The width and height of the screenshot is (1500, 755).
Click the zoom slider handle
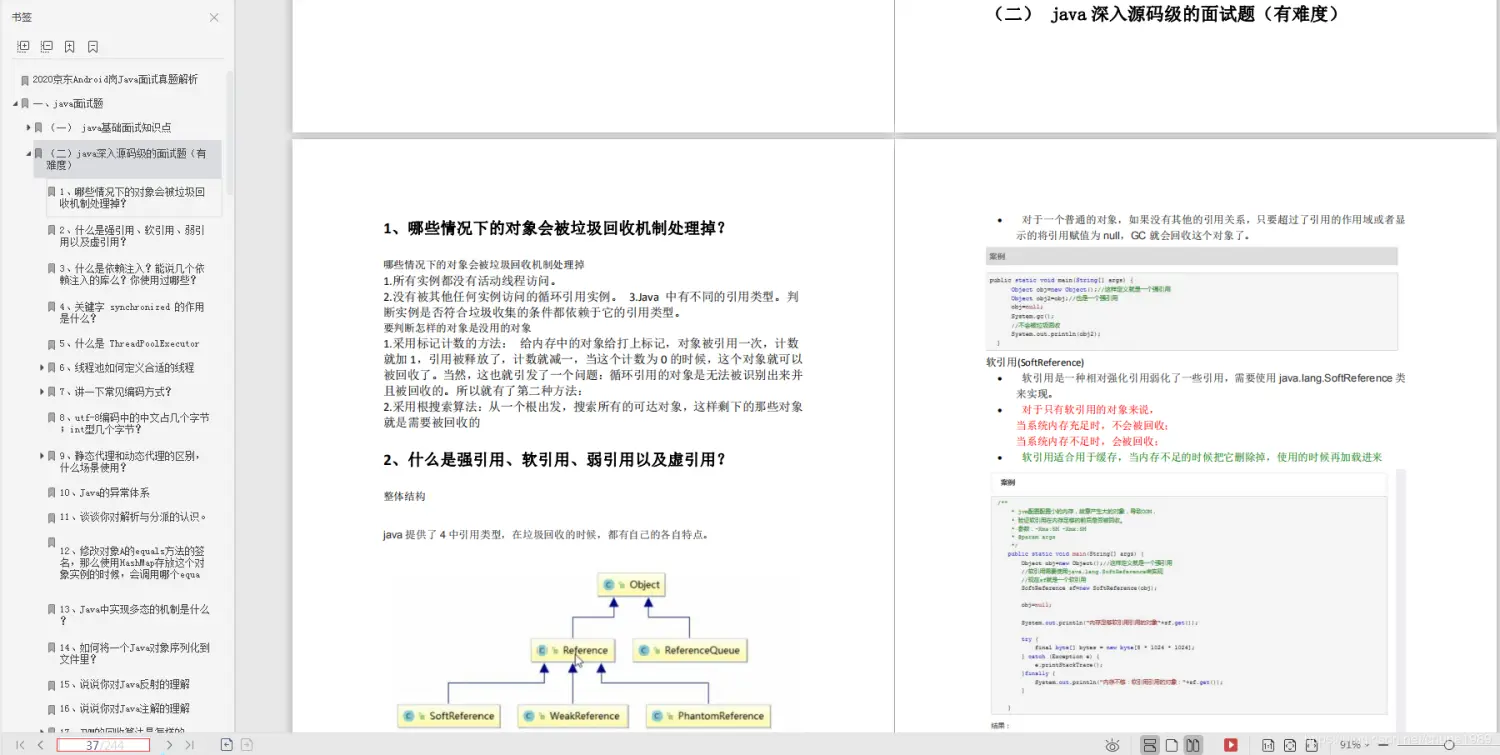[x=1448, y=745]
